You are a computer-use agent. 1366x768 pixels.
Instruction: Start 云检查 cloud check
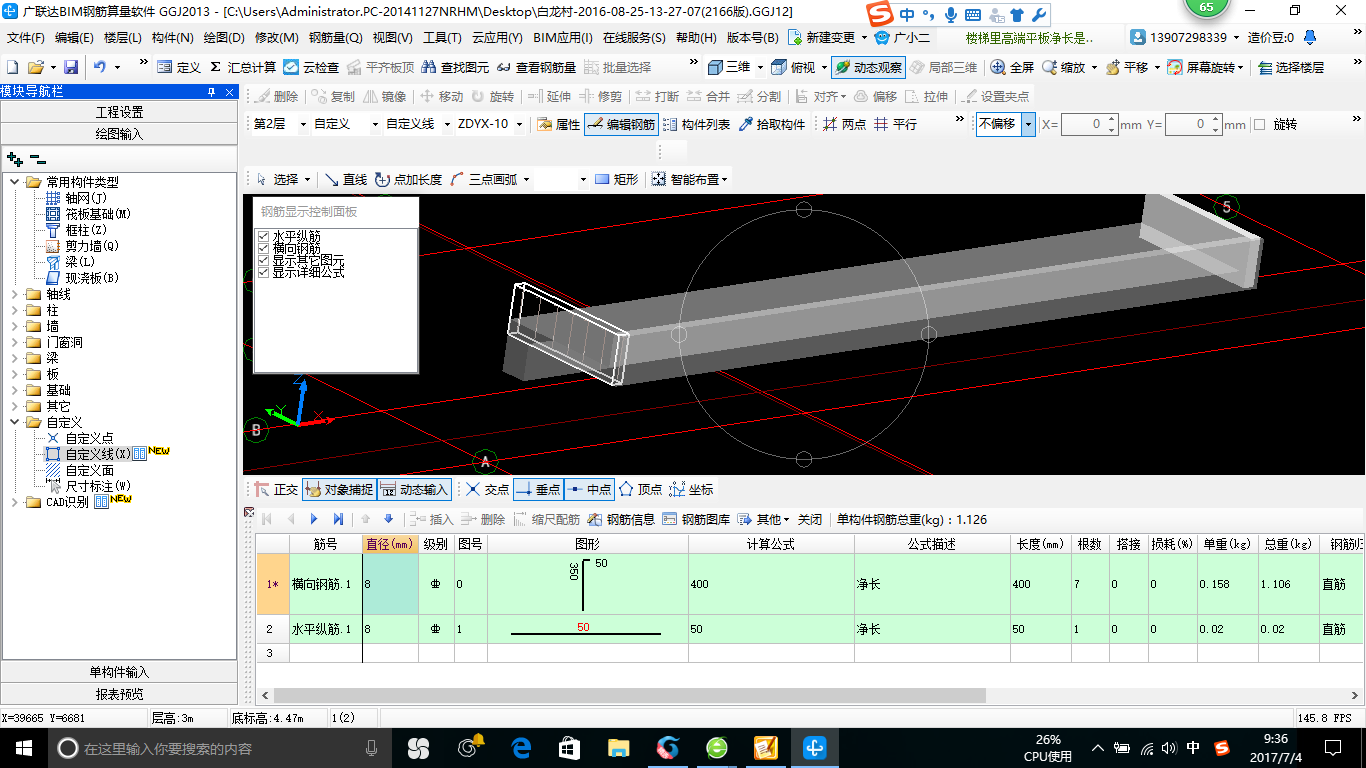point(311,67)
